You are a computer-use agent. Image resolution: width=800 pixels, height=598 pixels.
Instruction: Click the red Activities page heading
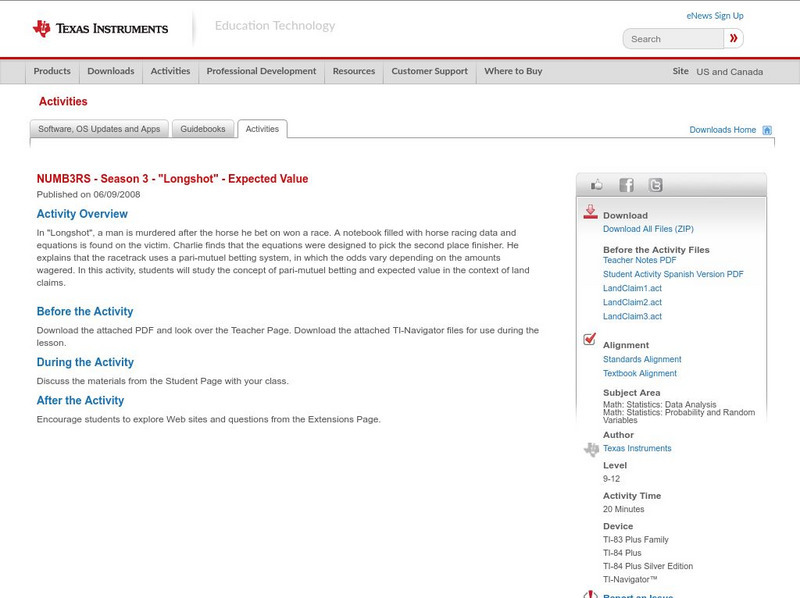[x=63, y=102]
